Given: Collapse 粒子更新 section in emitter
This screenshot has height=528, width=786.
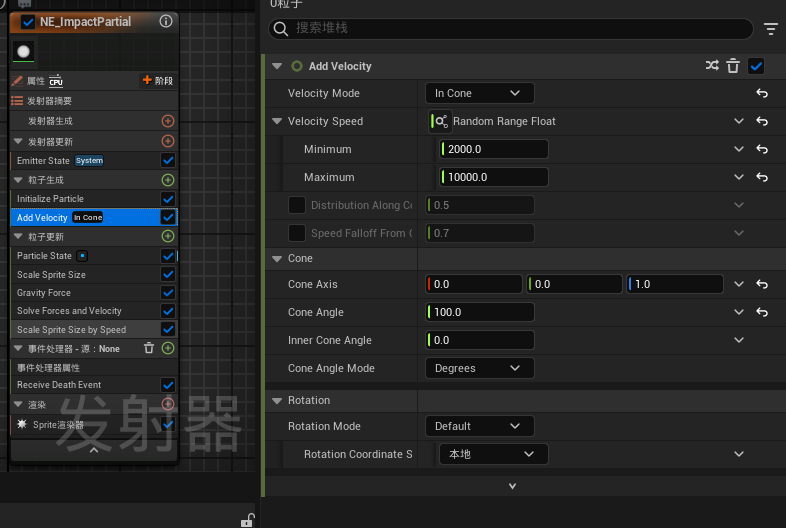Looking at the screenshot, I should click(19, 236).
